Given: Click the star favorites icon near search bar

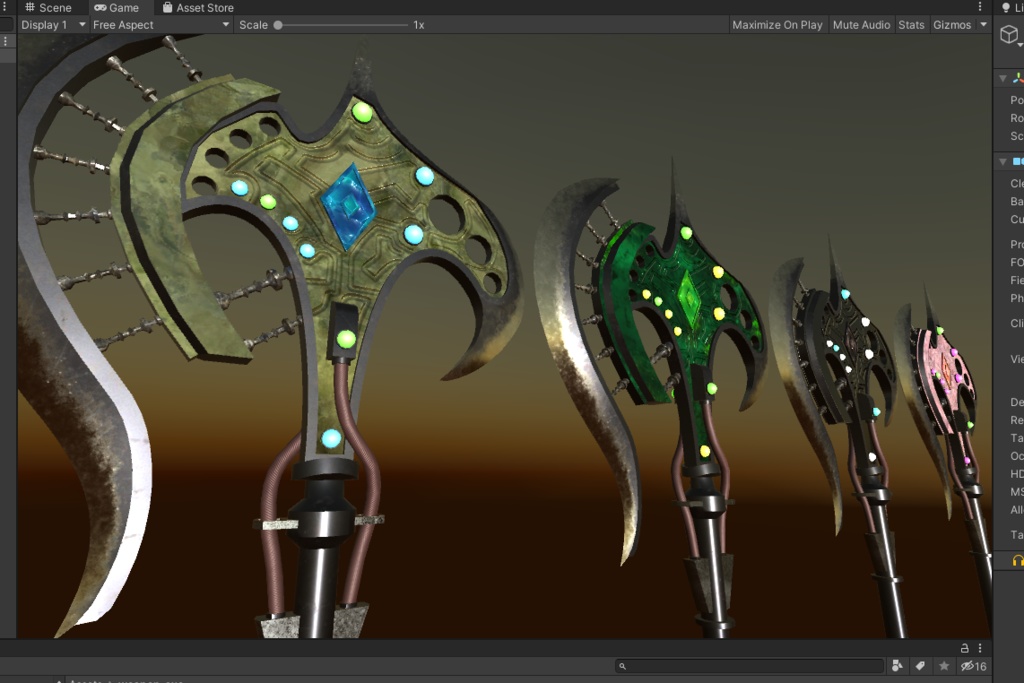Looking at the screenshot, I should [x=944, y=665].
